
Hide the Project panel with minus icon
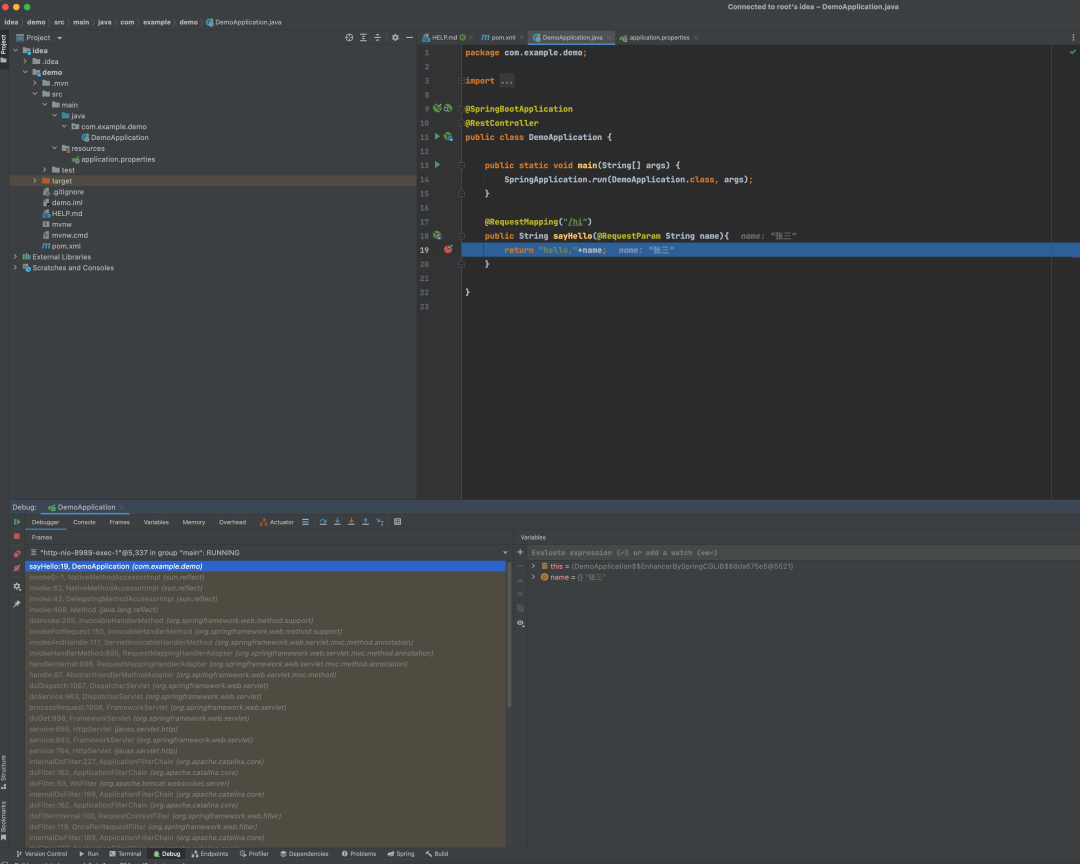409,38
